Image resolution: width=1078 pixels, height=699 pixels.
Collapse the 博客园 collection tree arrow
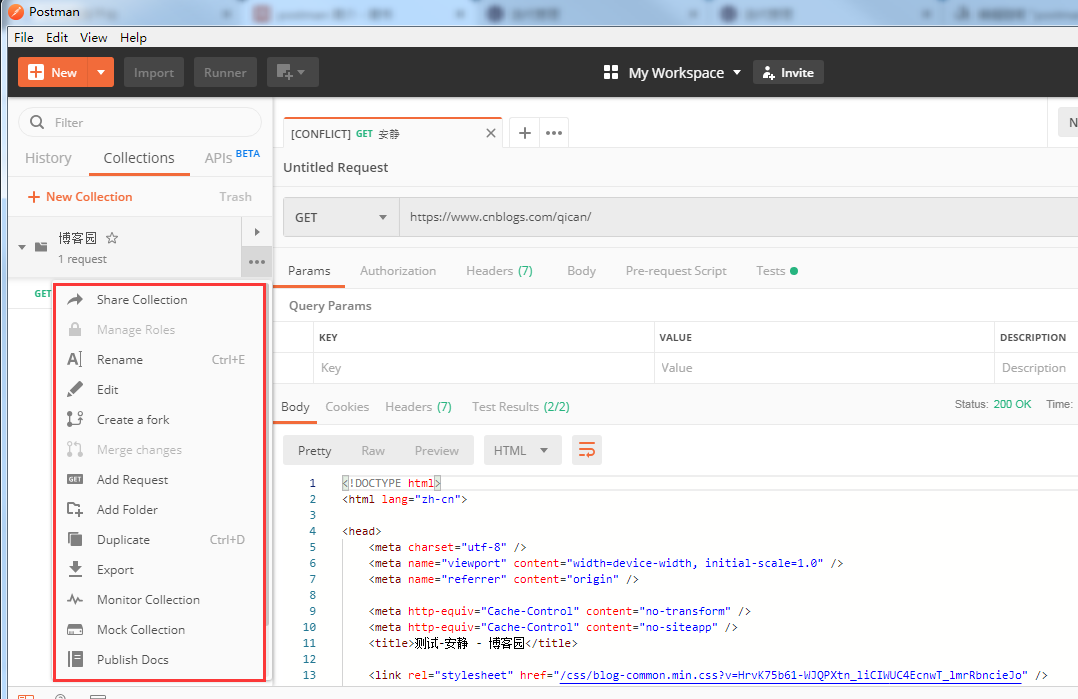22,247
